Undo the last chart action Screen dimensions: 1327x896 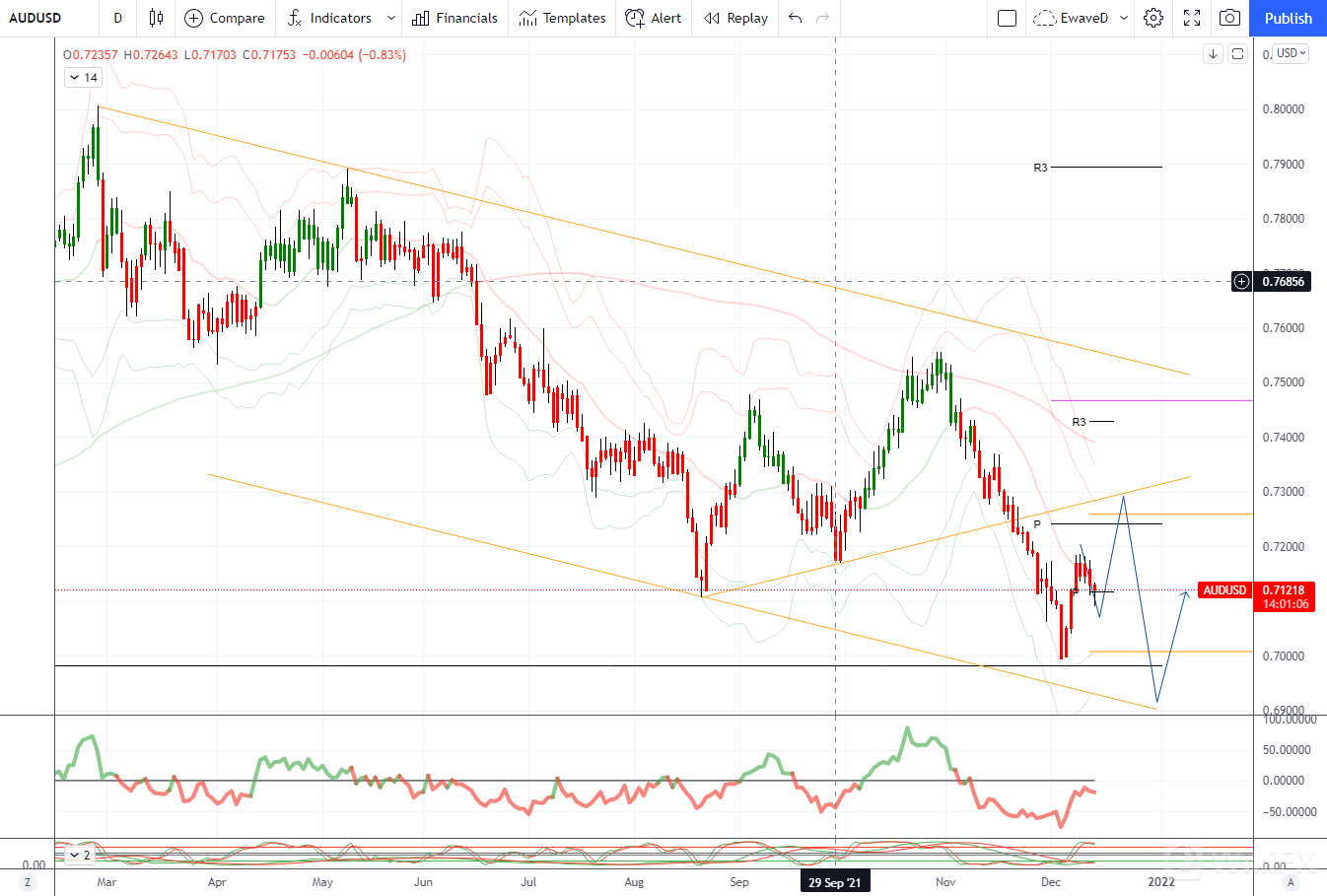coord(796,18)
